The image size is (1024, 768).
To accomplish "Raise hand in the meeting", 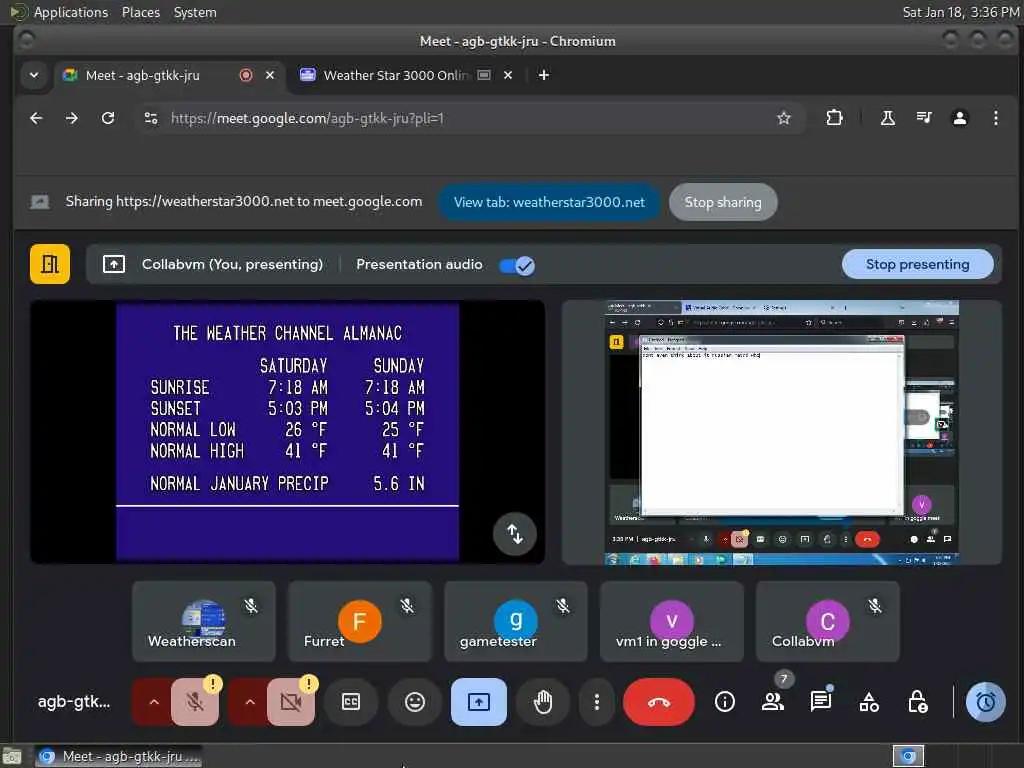I will (543, 702).
